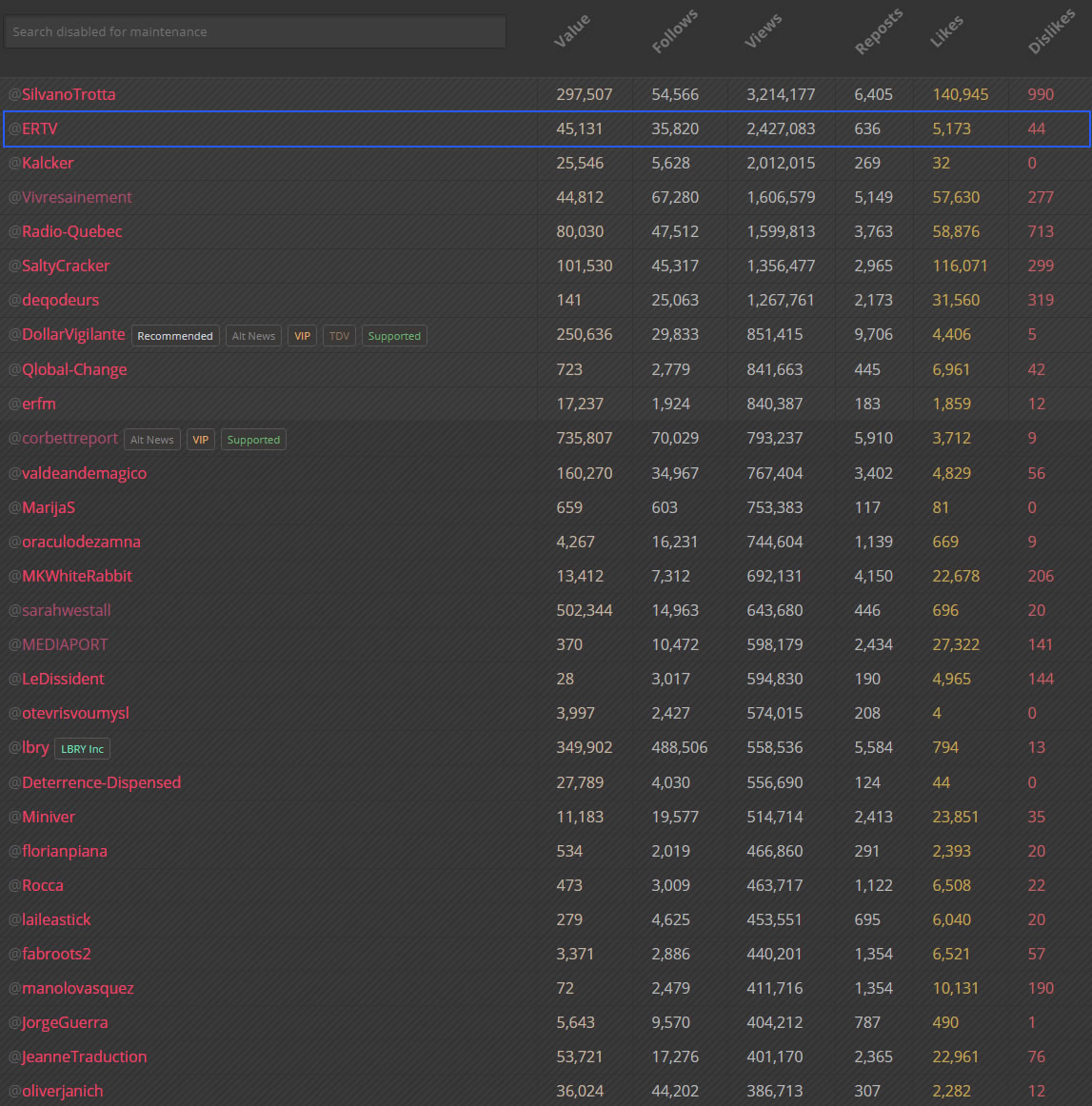Open the @LeDissident channel link
The height and width of the screenshot is (1106, 1092).
pos(56,679)
